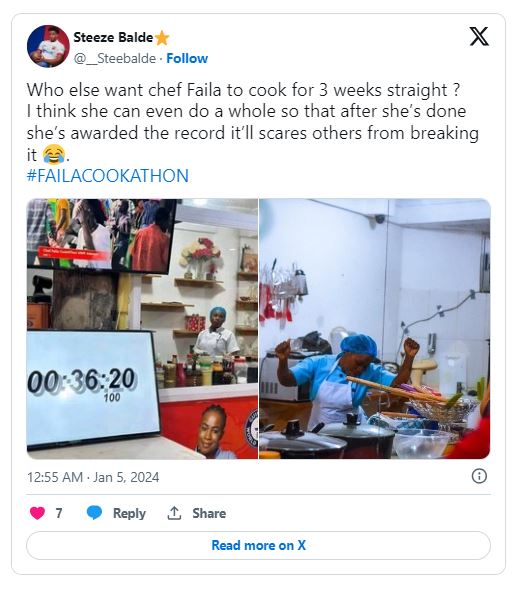Open the Steeze Balde display name

[x=113, y=37]
